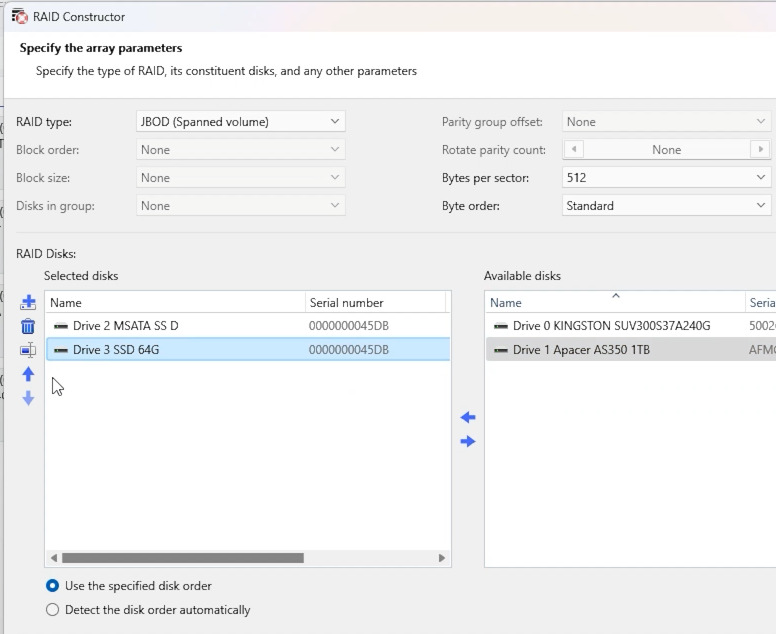
Task: Click Drive 0 KINGSTON disk icon
Action: (x=501, y=326)
